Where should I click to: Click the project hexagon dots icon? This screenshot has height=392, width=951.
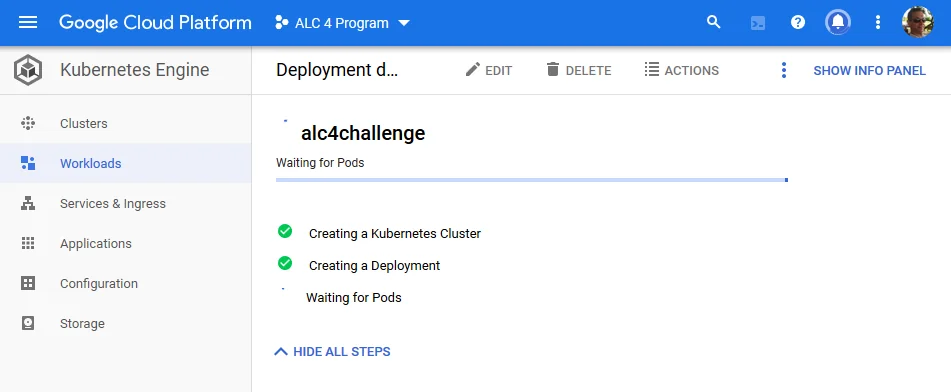(281, 23)
